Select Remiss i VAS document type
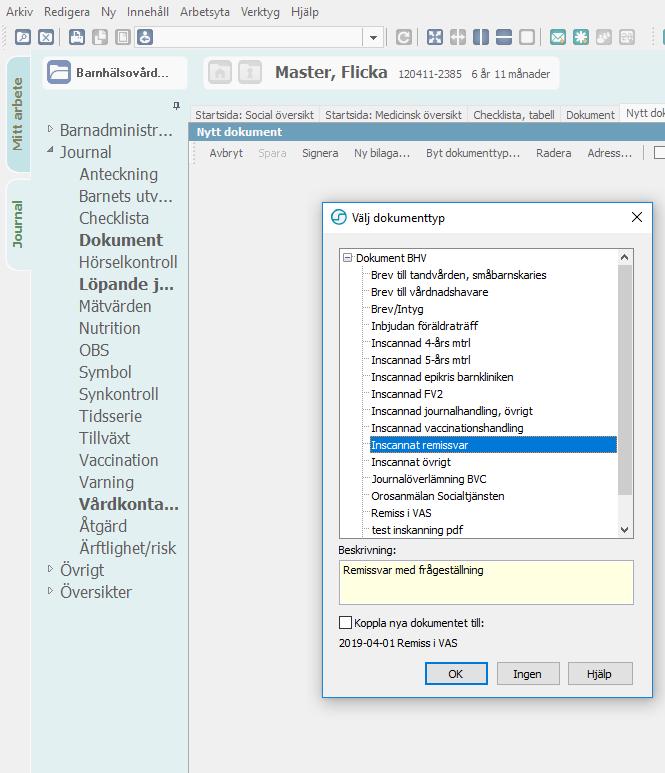Screen dimensions: 665x773 click(401, 513)
